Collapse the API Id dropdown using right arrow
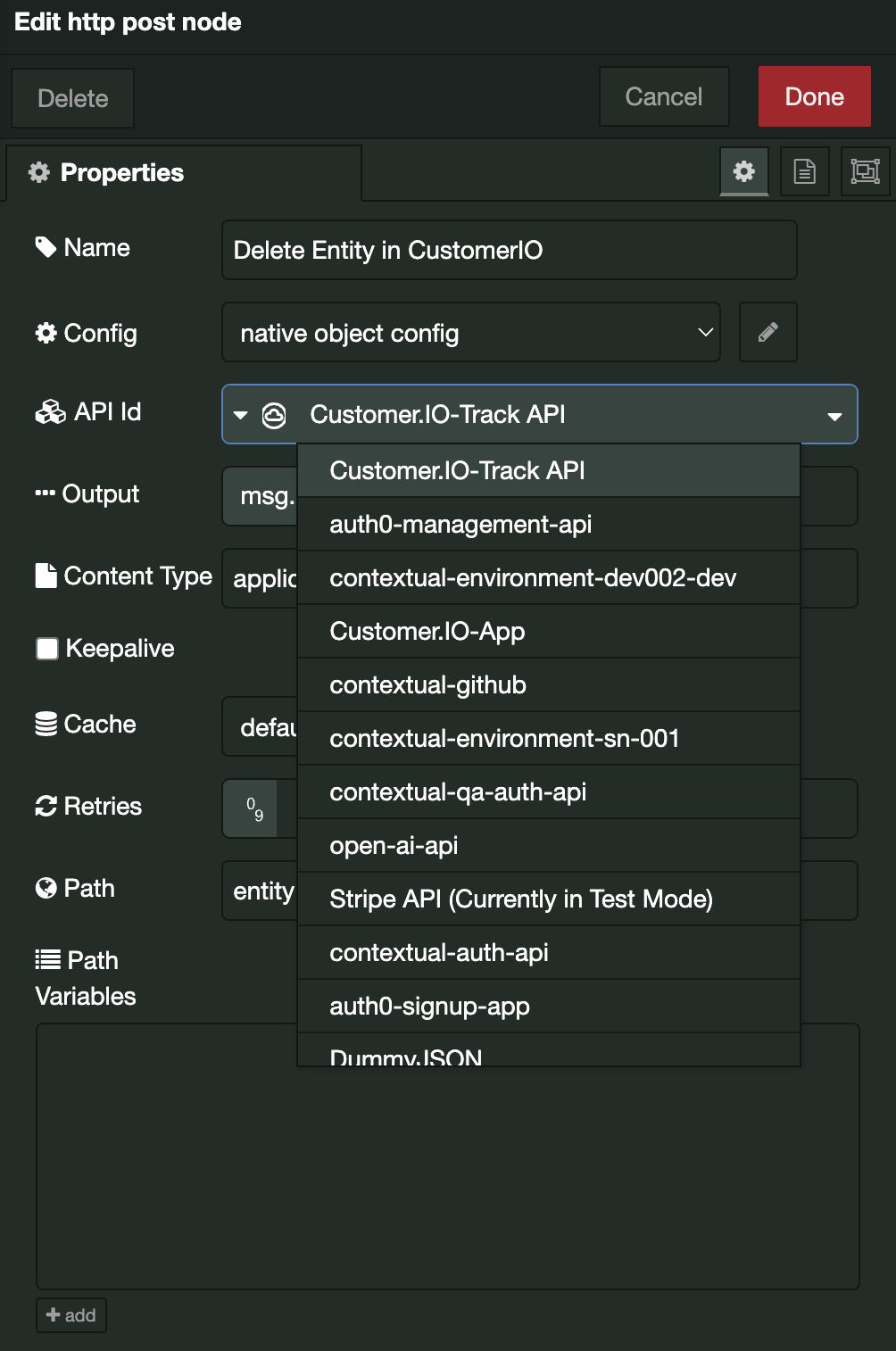The height and width of the screenshot is (1351, 896). click(834, 416)
